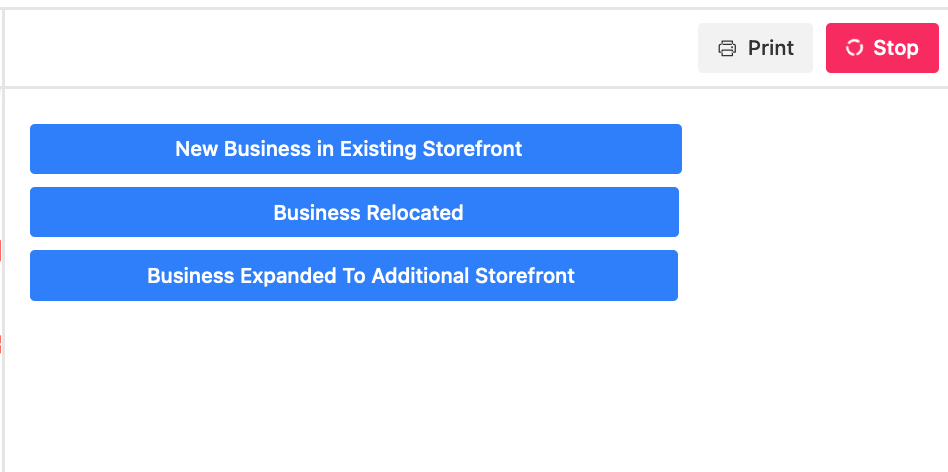The image size is (948, 472).
Task: Click the word Relocated in middle button
Action: tap(415, 213)
